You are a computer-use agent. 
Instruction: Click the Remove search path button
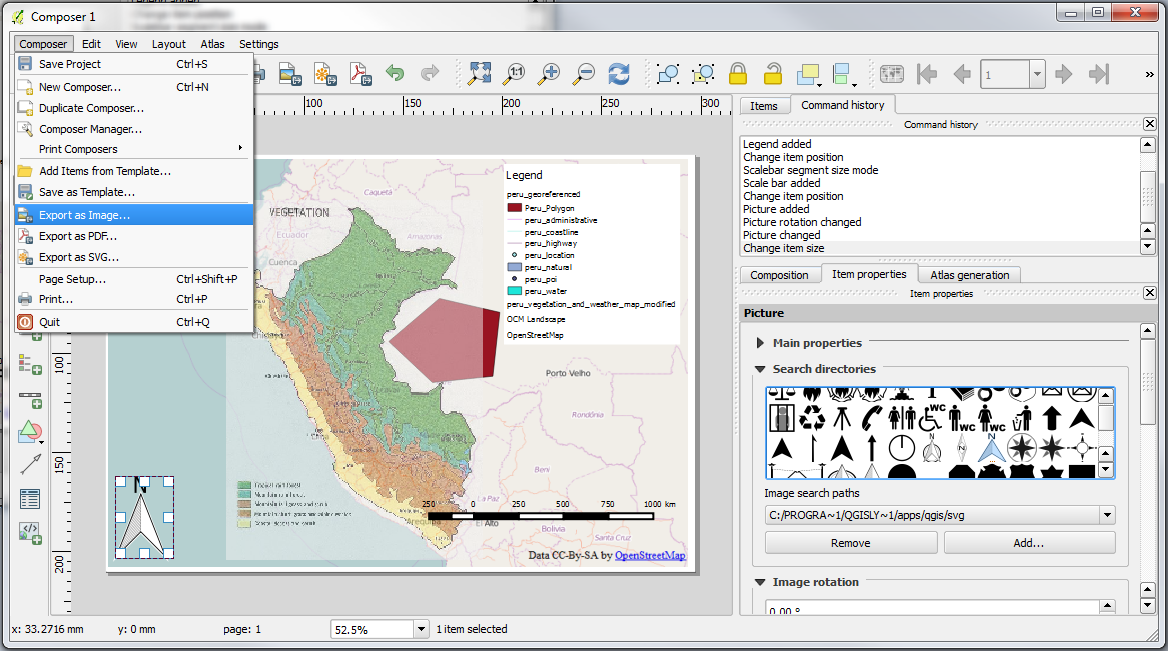(850, 543)
